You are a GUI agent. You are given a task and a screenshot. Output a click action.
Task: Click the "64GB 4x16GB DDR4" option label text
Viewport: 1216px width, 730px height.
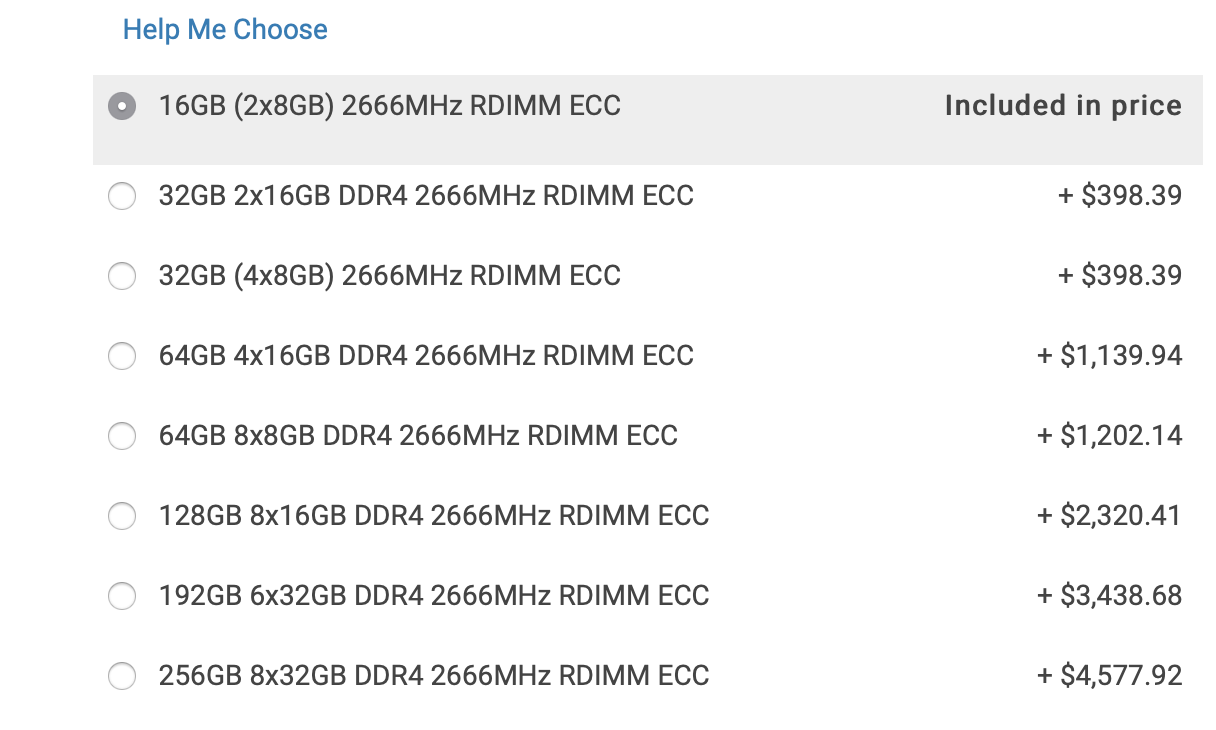(426, 356)
